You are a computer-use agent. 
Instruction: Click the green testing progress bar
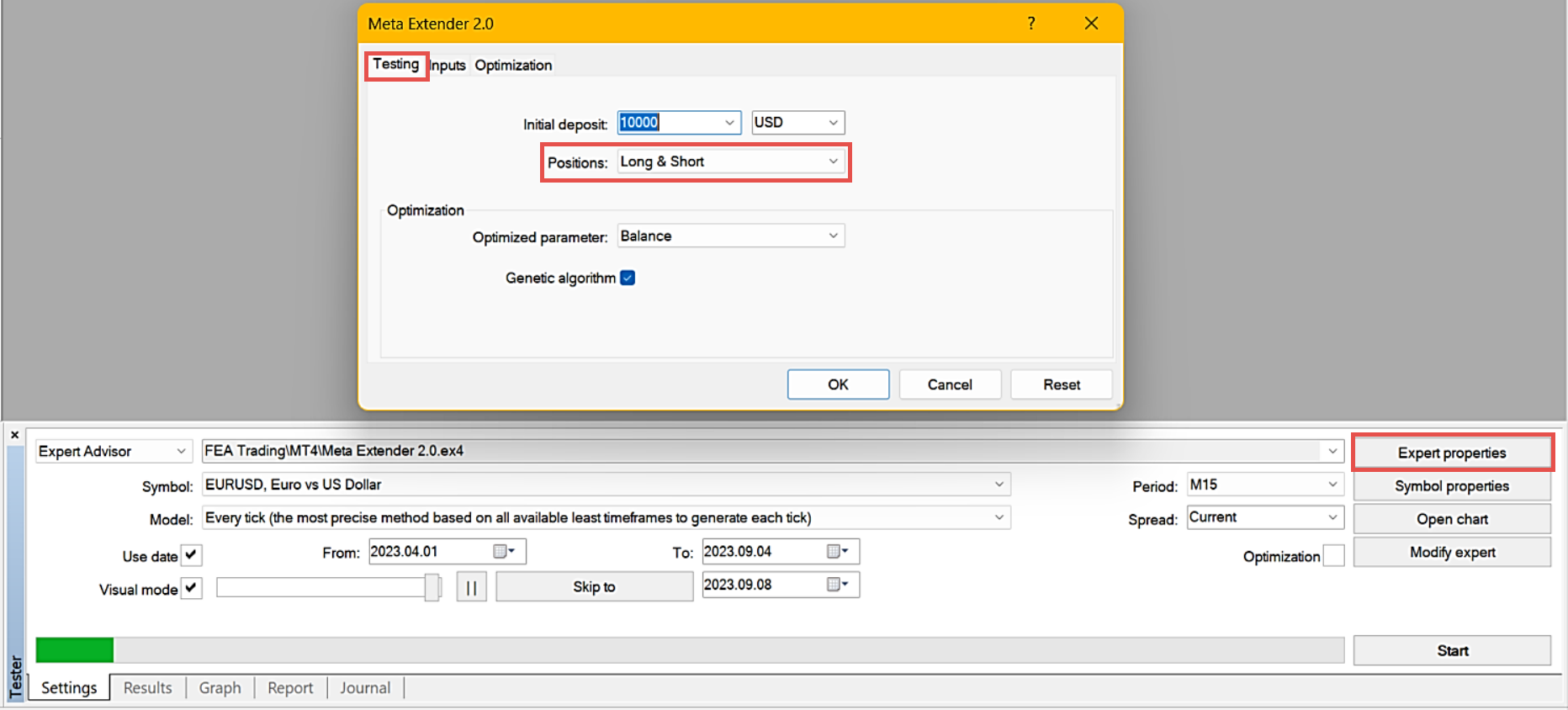point(75,649)
